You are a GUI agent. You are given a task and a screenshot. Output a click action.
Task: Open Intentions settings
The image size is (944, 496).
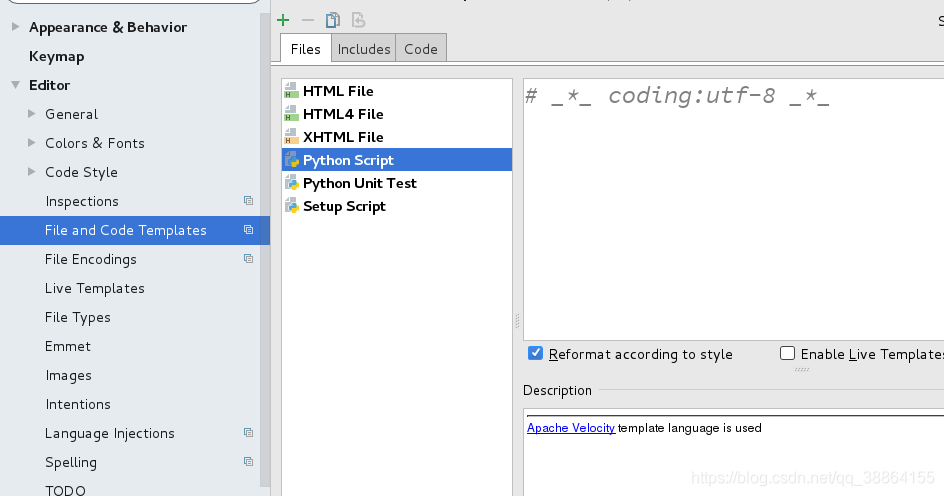[x=78, y=405]
